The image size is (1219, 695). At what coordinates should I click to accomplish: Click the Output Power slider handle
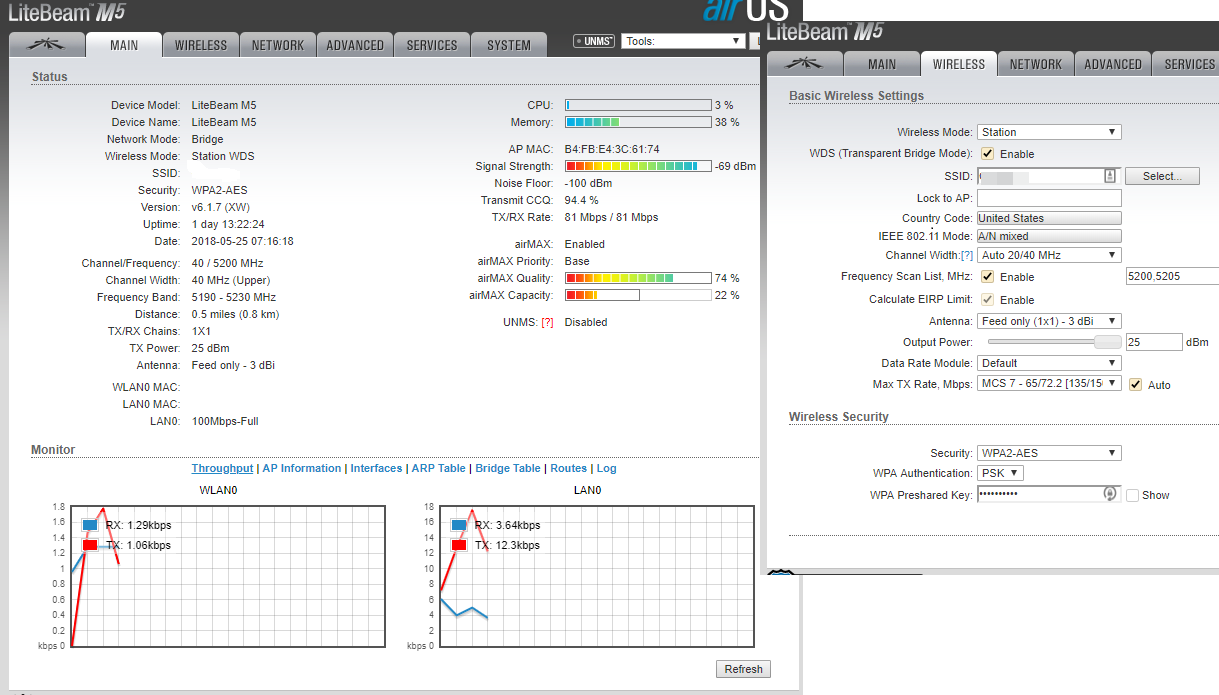tap(1107, 341)
